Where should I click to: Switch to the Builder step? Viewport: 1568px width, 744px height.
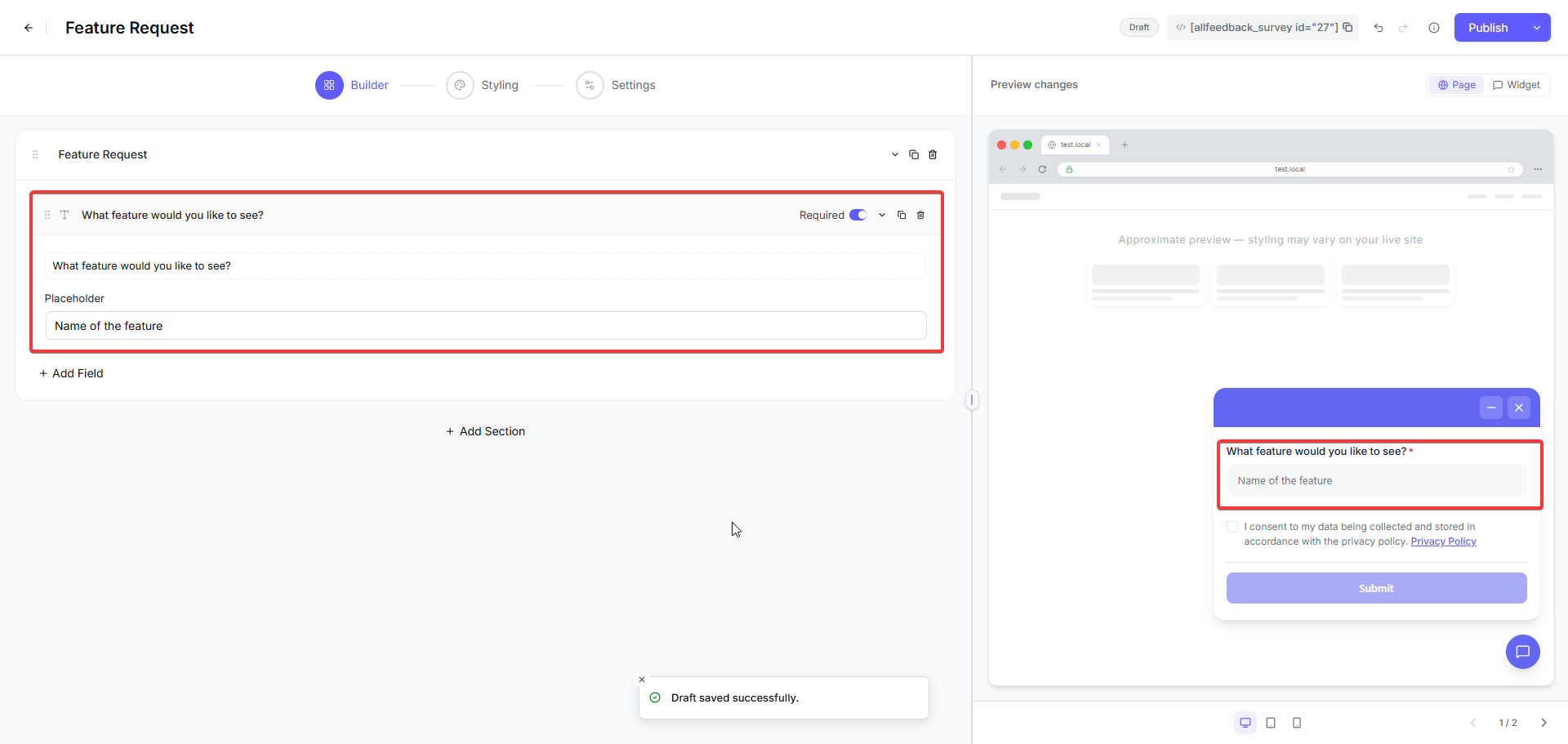click(x=352, y=85)
